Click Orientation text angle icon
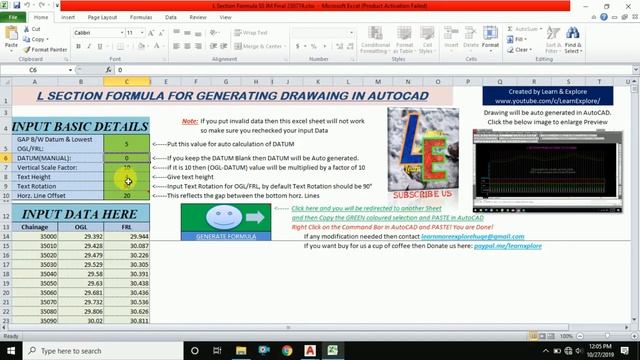The width and height of the screenshot is (640, 360). tap(213, 33)
